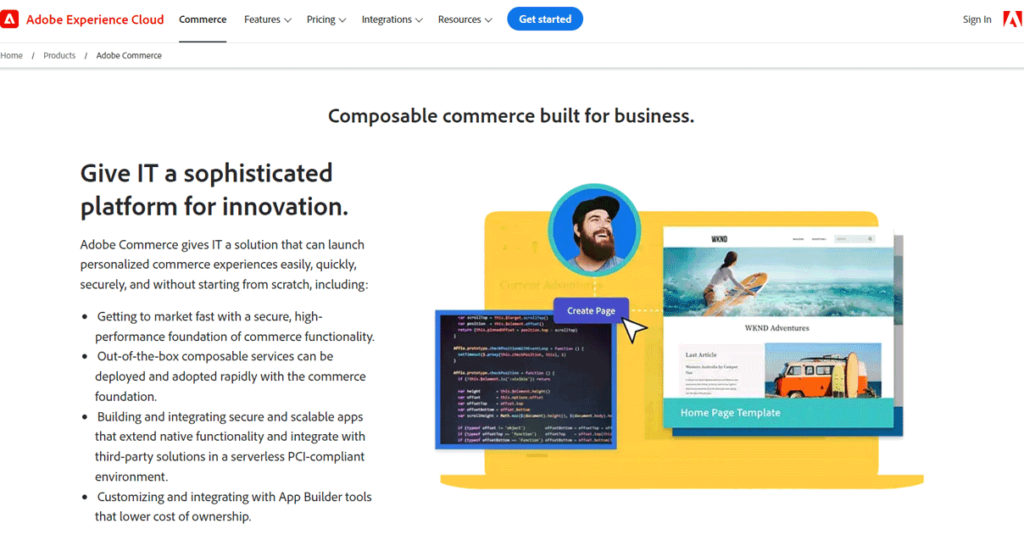
Task: Go to Products in the breadcrumb
Action: click(59, 56)
